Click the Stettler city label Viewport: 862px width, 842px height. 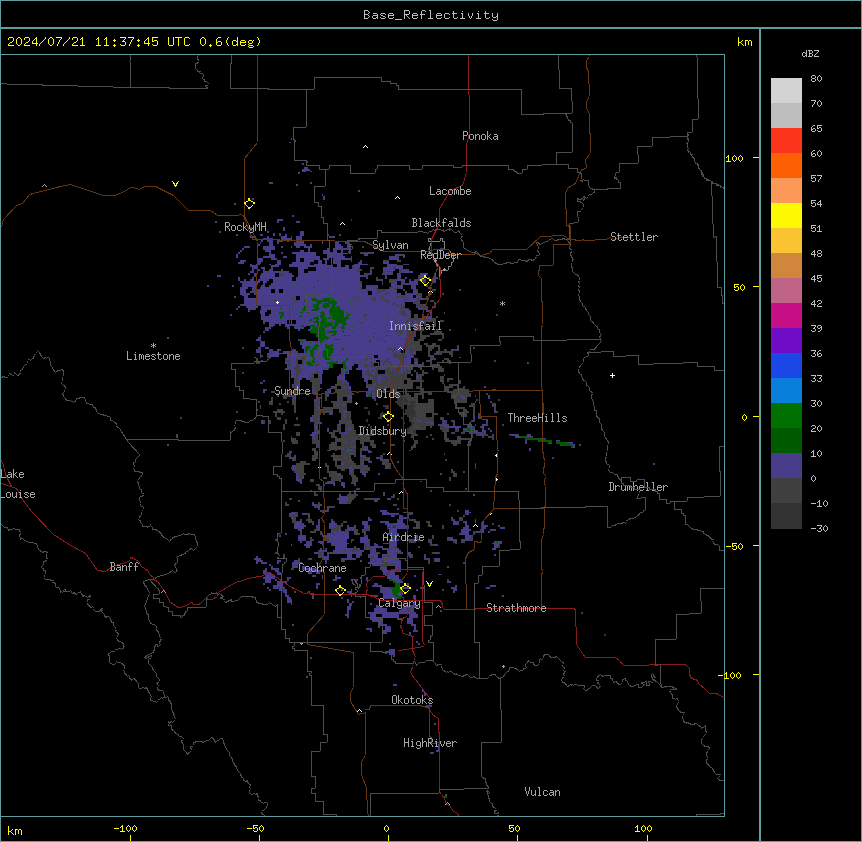click(634, 237)
